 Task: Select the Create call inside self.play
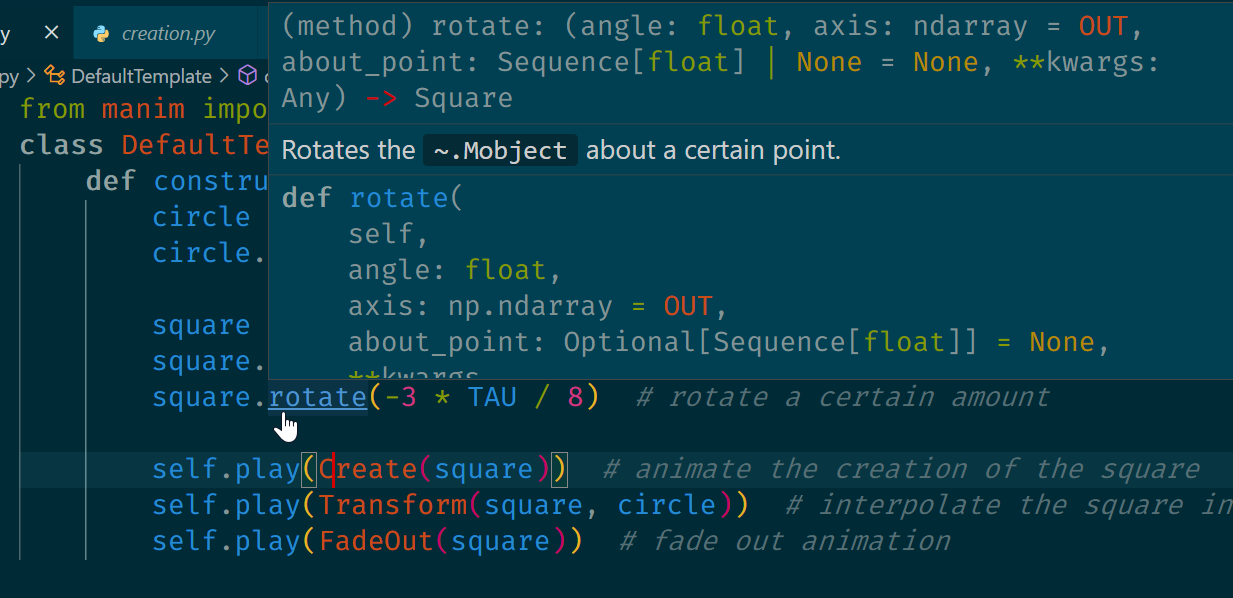tap(369, 468)
